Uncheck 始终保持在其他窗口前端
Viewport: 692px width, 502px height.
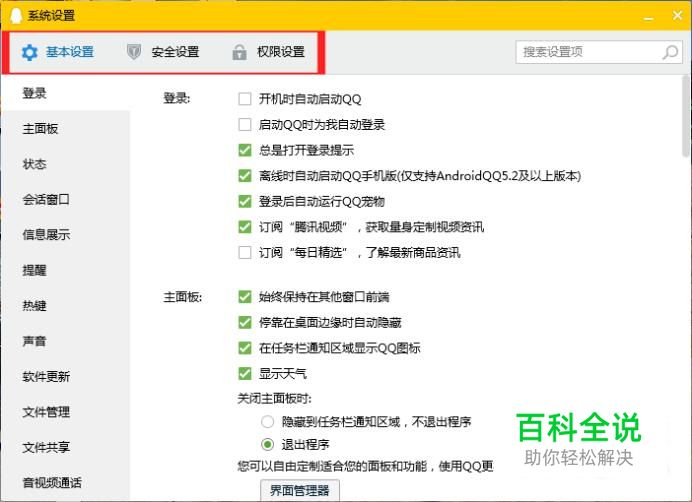[244, 297]
